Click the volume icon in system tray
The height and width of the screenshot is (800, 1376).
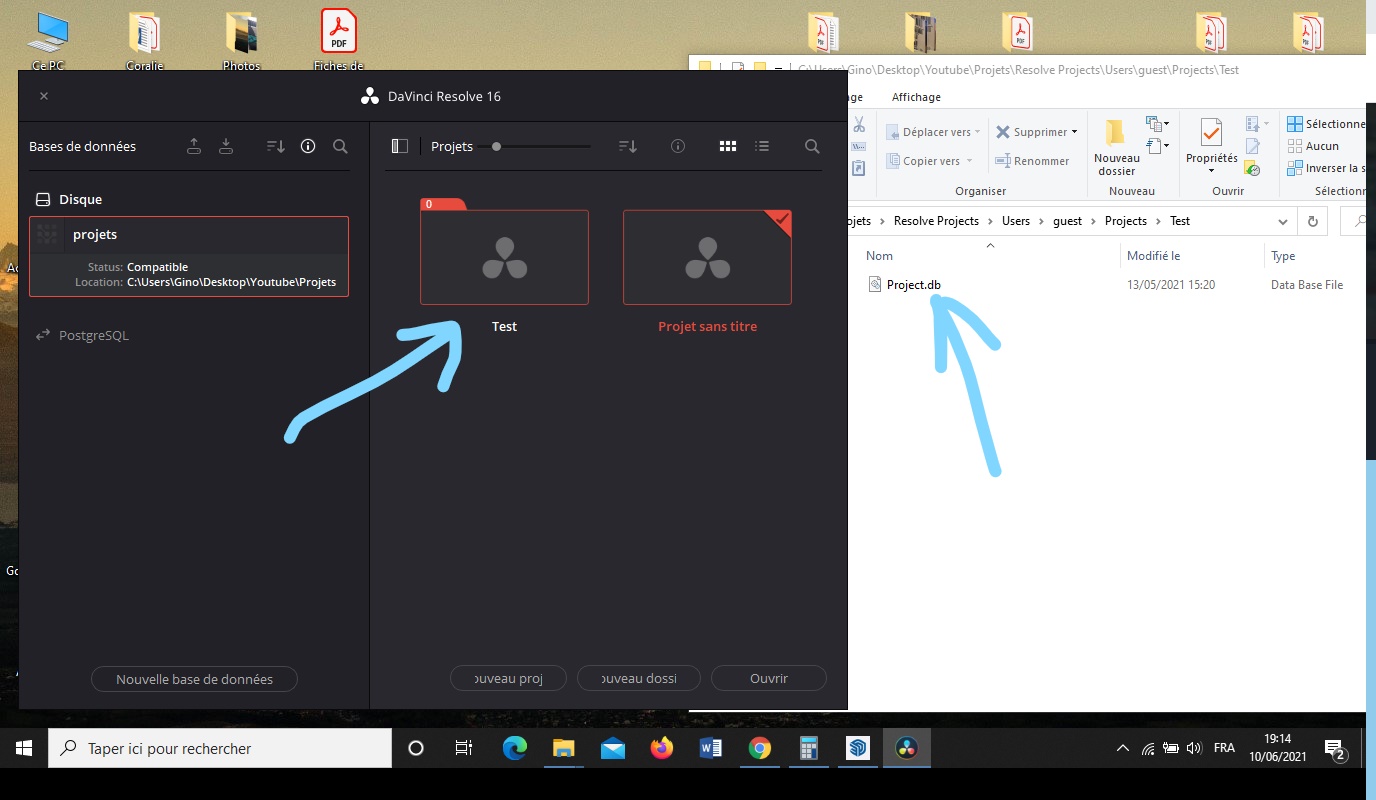(x=1192, y=748)
